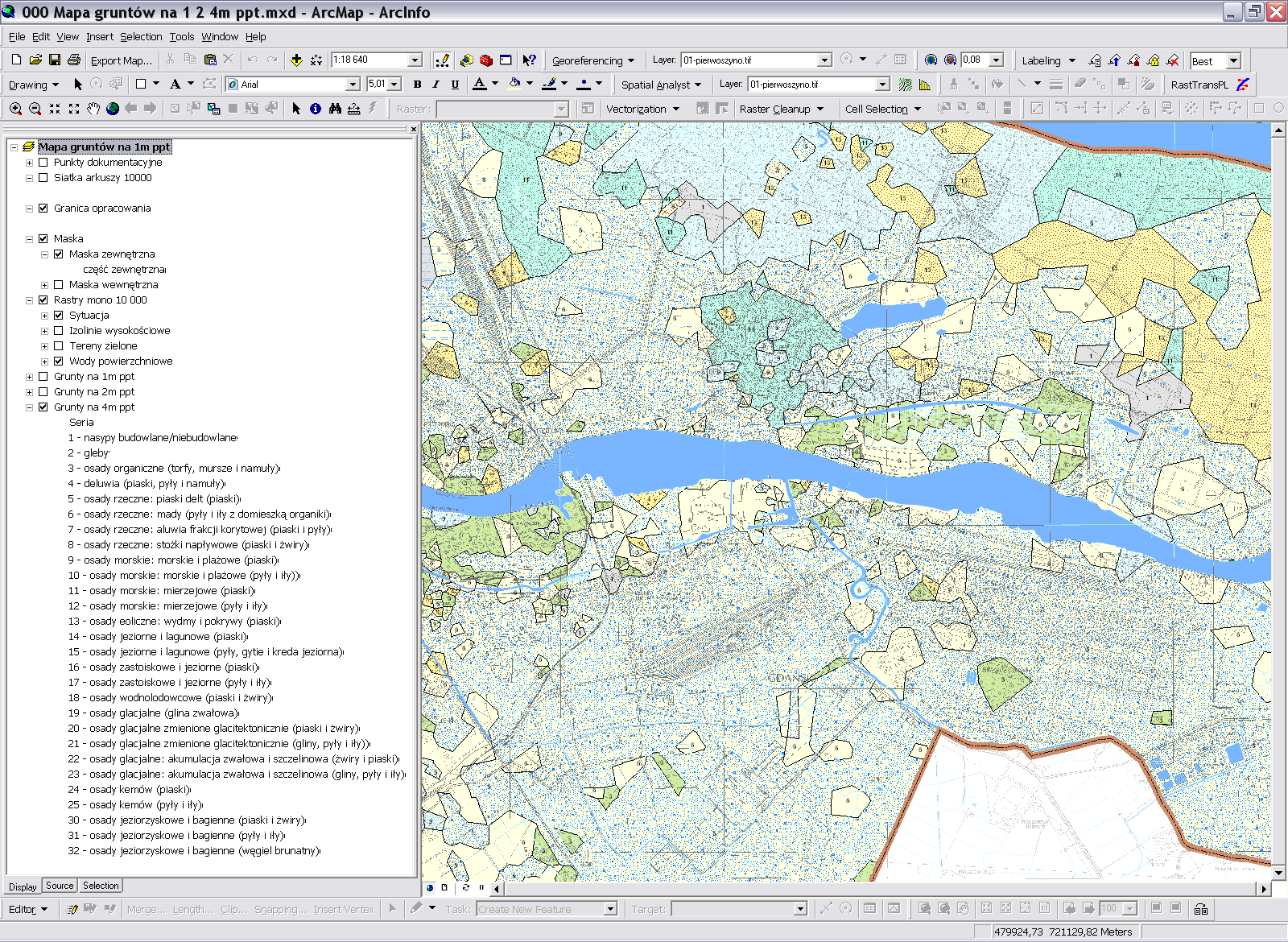Viewport: 1288px width, 942px height.
Task: Activate the Identify tool
Action: click(x=316, y=109)
